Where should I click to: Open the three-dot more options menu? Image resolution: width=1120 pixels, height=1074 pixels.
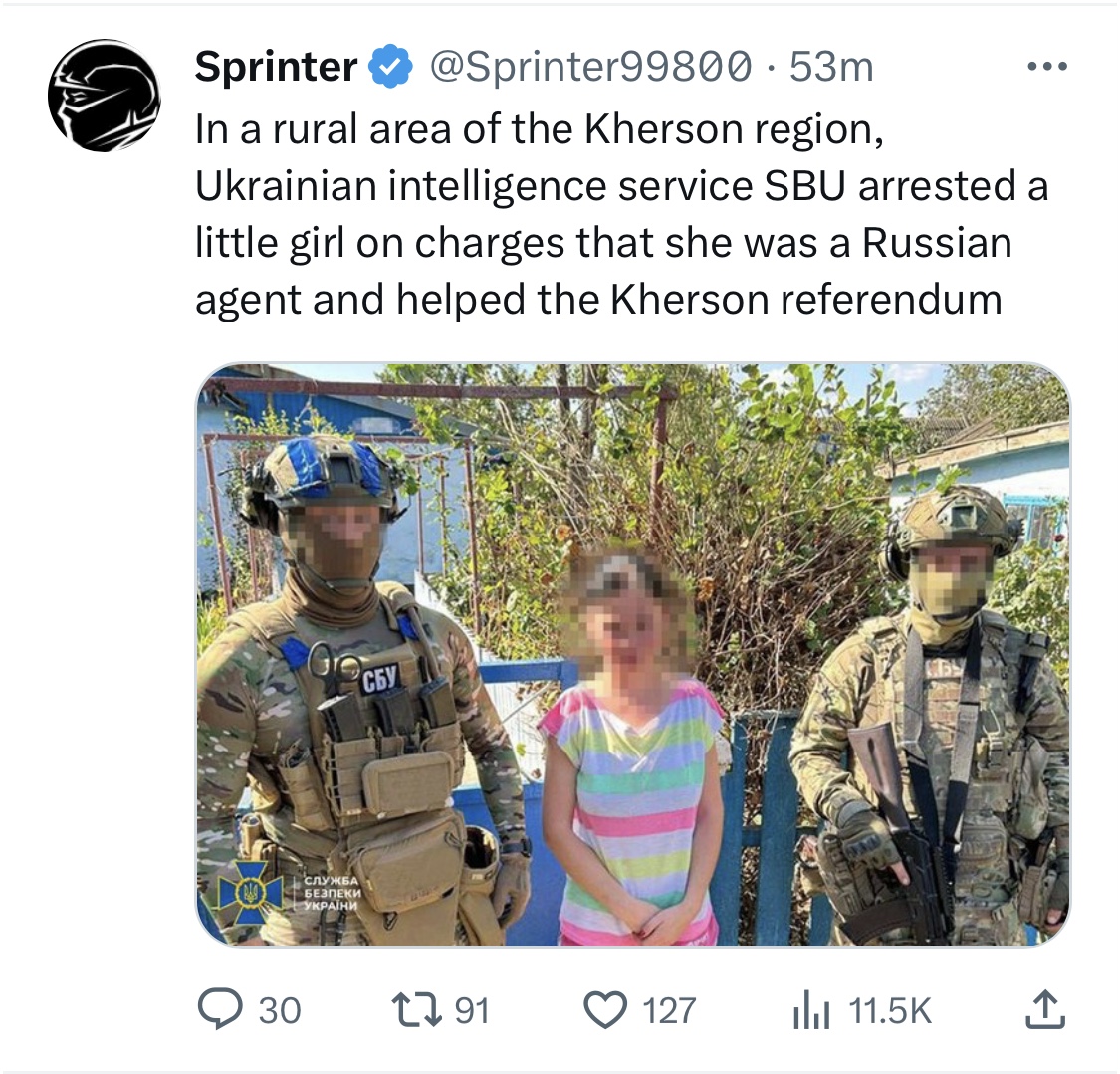click(1047, 68)
